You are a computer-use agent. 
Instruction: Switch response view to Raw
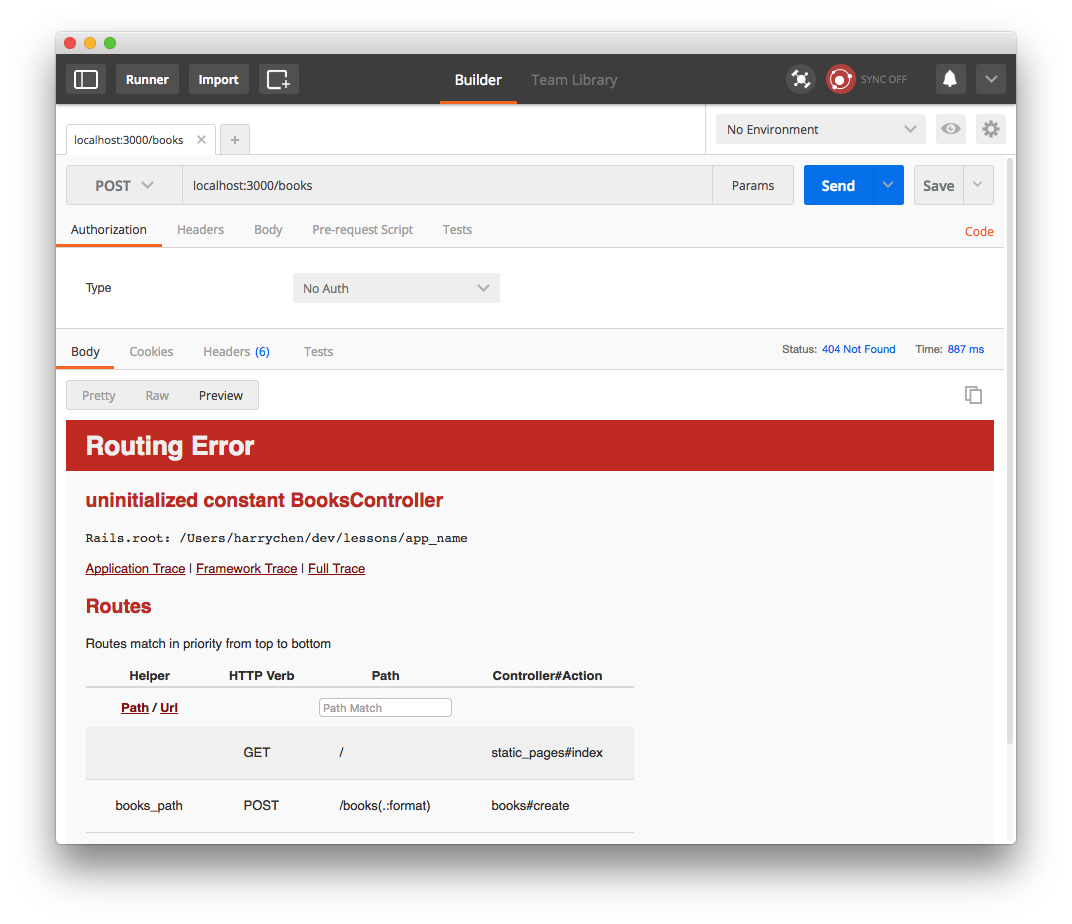(157, 395)
